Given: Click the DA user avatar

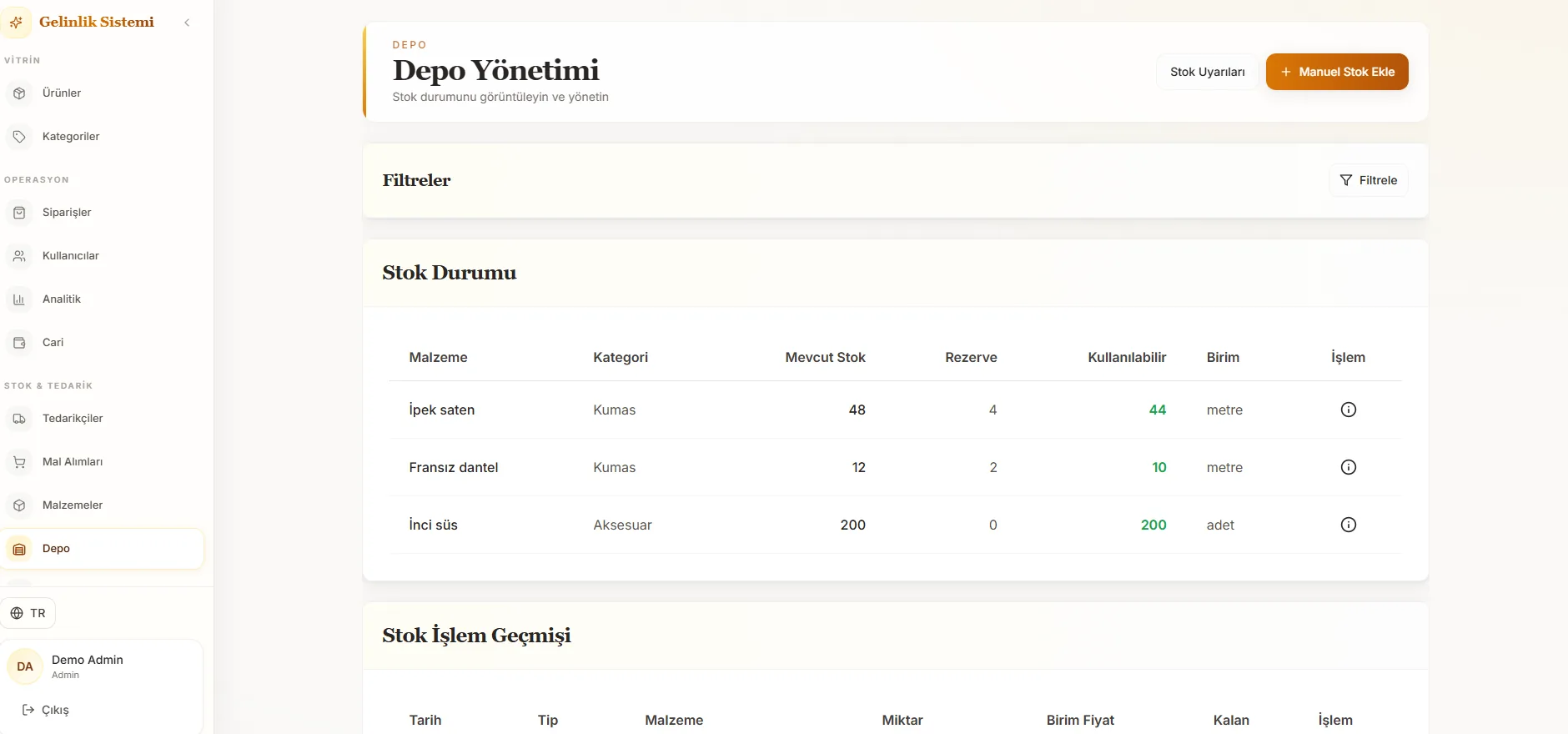Looking at the screenshot, I should click(25, 666).
